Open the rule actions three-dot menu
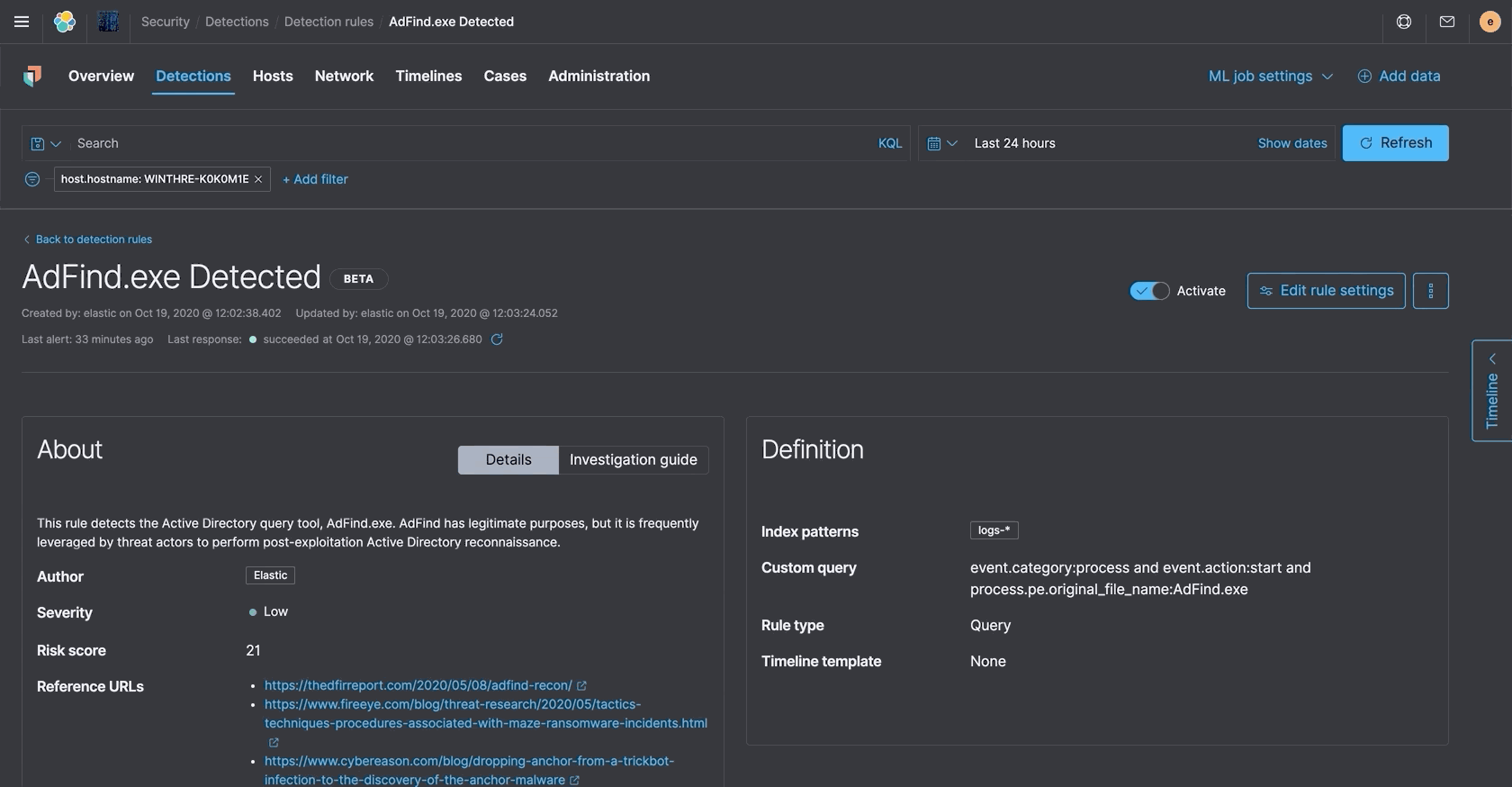Image resolution: width=1512 pixels, height=787 pixels. (x=1431, y=291)
